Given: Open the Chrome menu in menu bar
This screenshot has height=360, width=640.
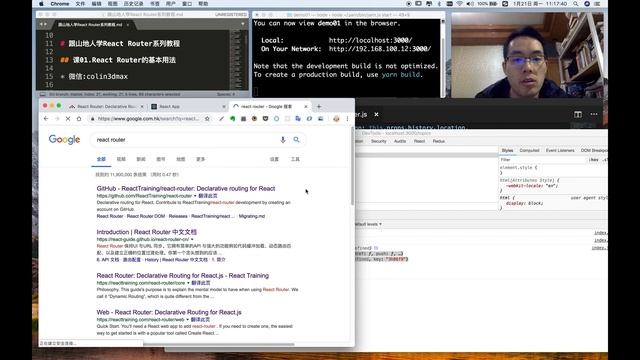Looking at the screenshot, I should point(60,4).
